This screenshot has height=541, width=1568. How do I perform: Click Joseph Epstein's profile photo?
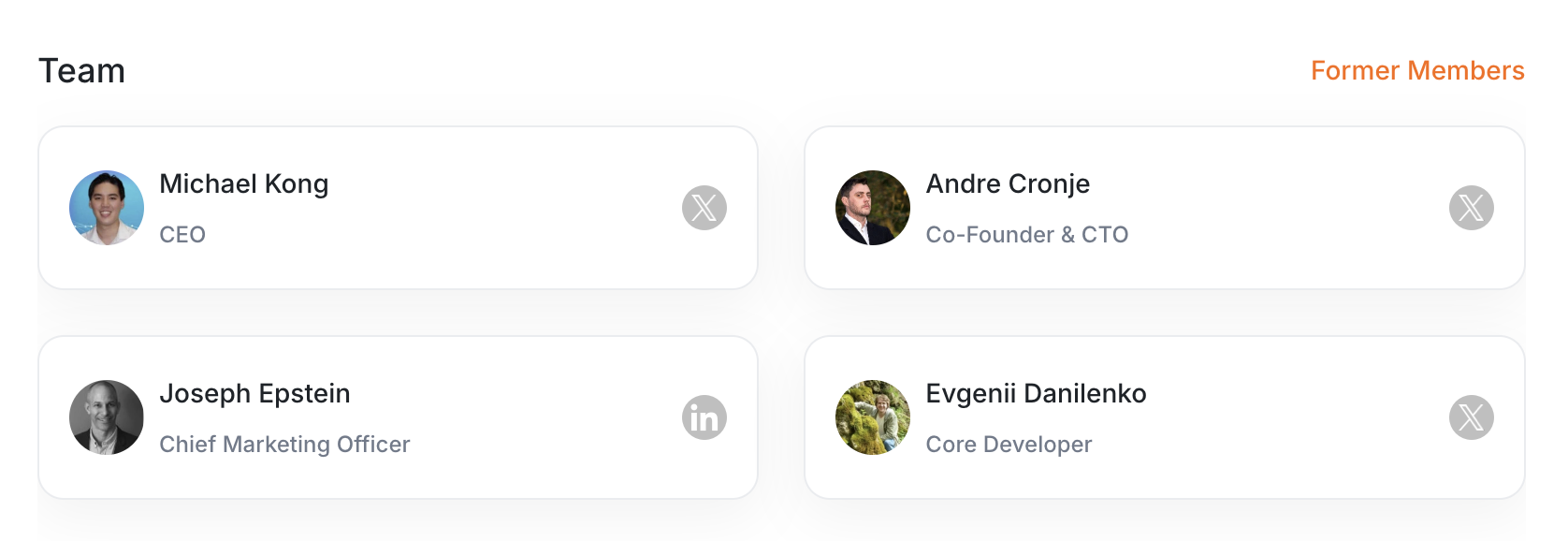point(107,417)
